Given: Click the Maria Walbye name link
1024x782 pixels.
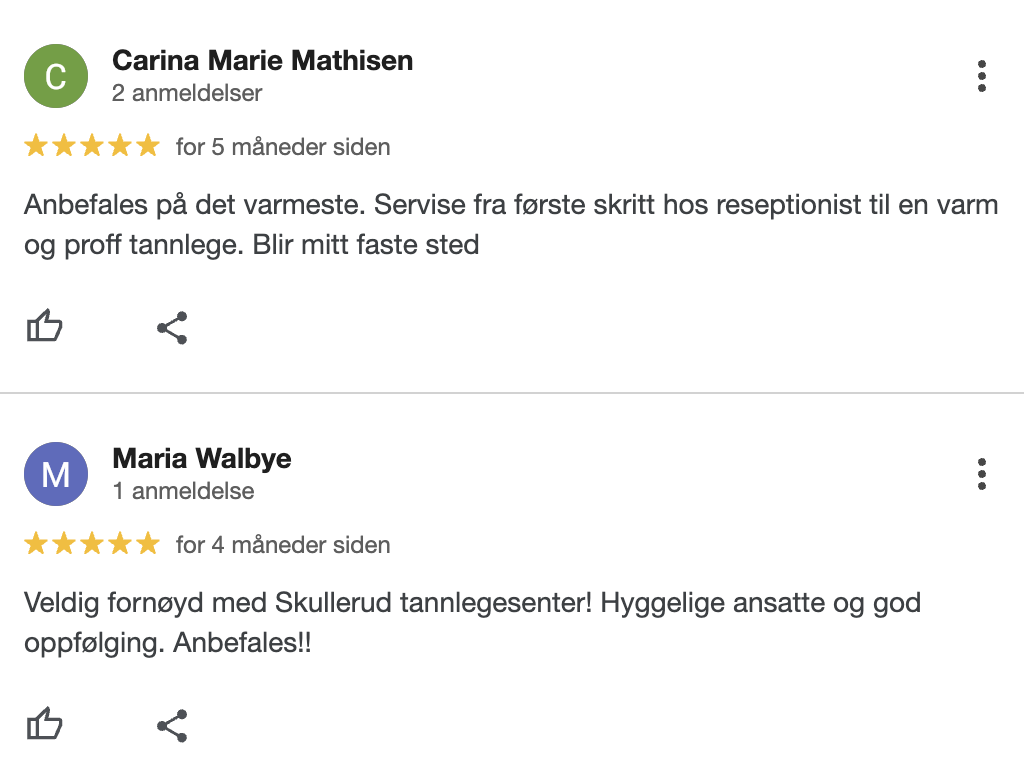Looking at the screenshot, I should 202,459.
